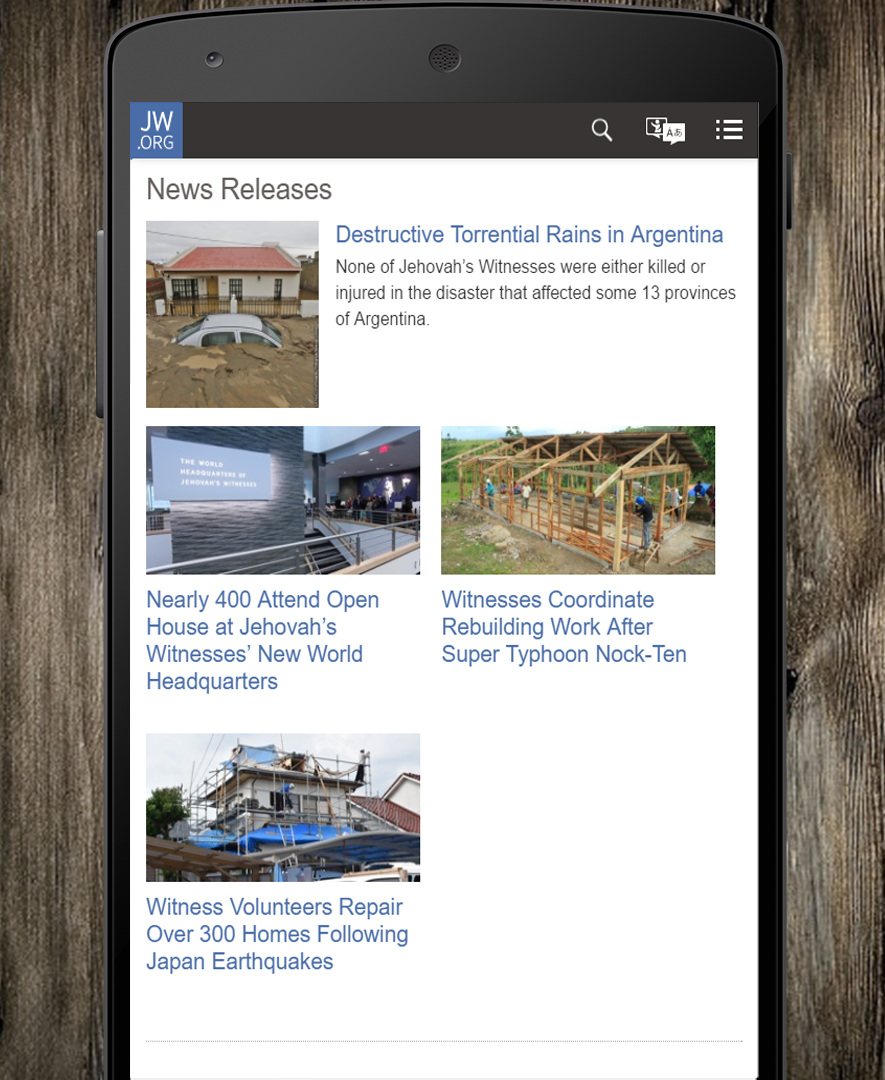Viewport: 885px width, 1080px height.
Task: Open the language selection icon
Action: (x=665, y=129)
